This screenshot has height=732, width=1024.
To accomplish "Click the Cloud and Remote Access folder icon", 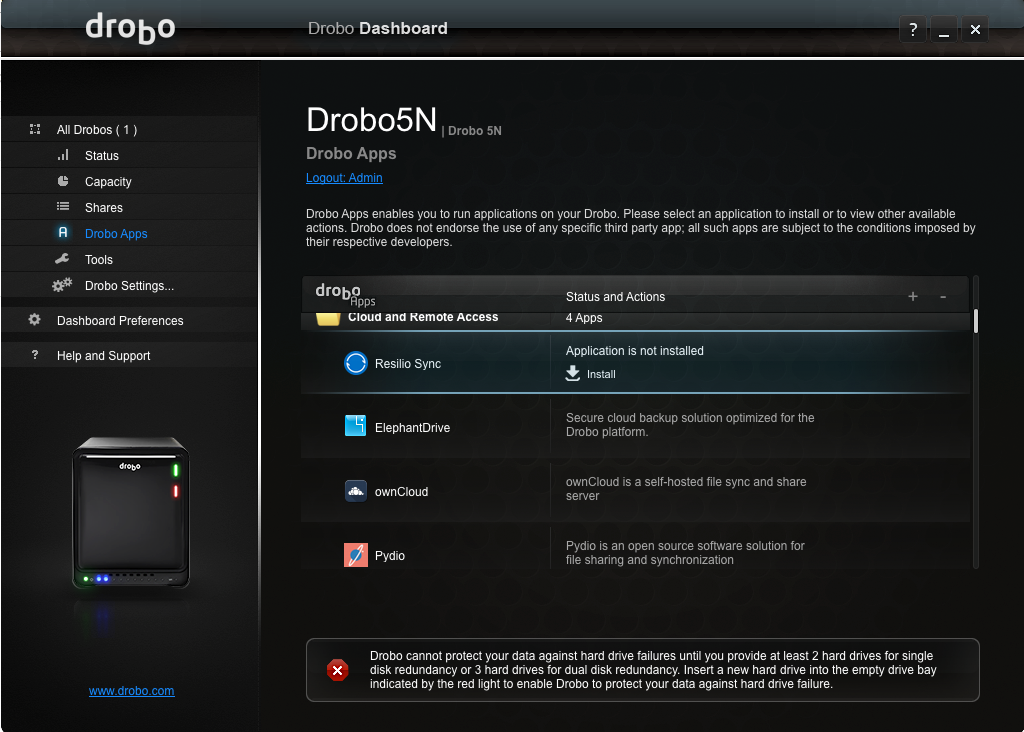I will tap(328, 319).
